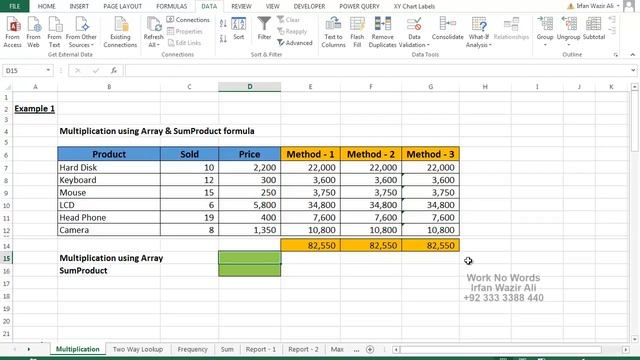The height and width of the screenshot is (360, 640).
Task: Open the Frequency sheet tab
Action: pos(192,349)
